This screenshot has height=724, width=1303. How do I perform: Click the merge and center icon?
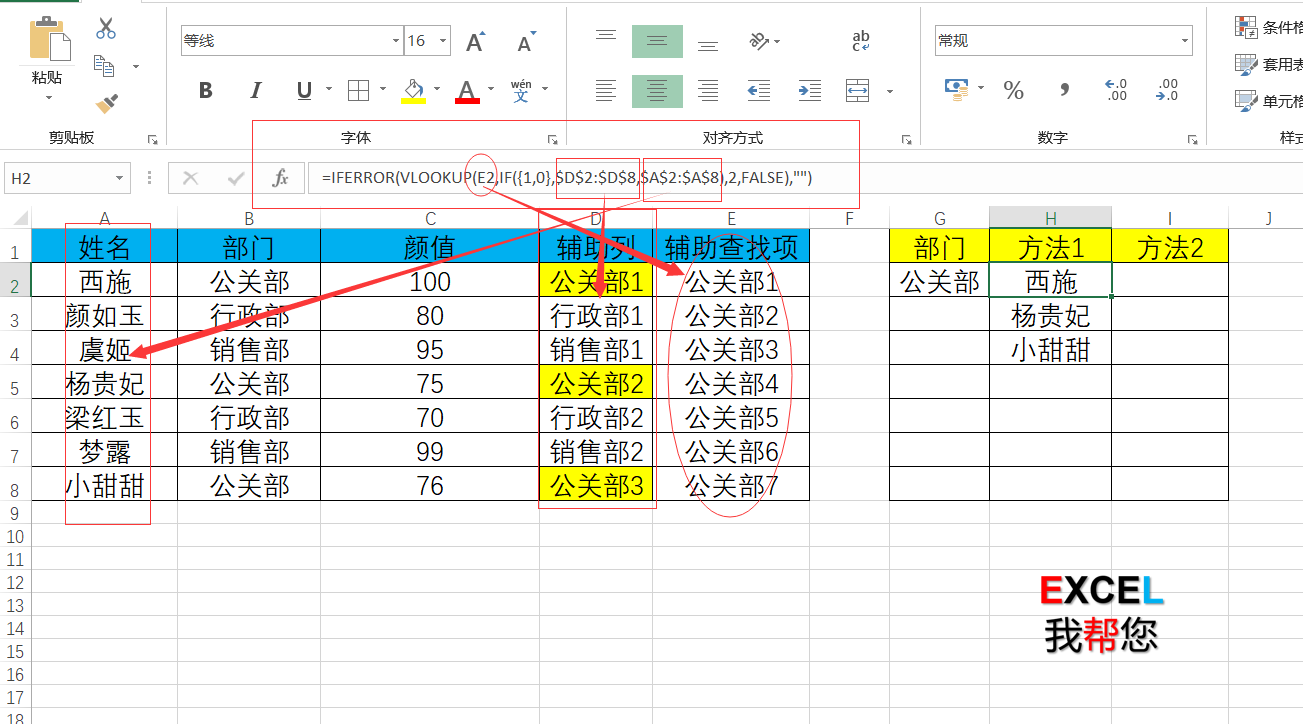[858, 91]
